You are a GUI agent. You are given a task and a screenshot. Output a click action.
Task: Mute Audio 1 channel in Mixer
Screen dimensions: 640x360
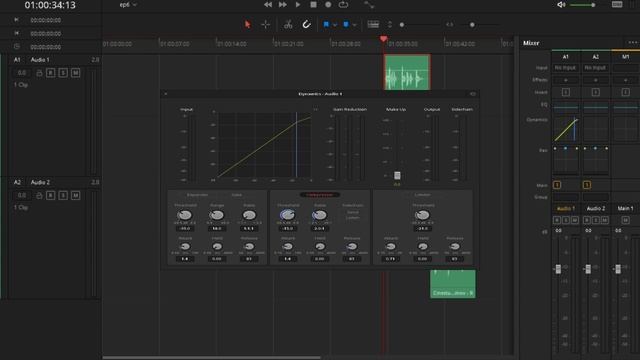click(x=575, y=220)
